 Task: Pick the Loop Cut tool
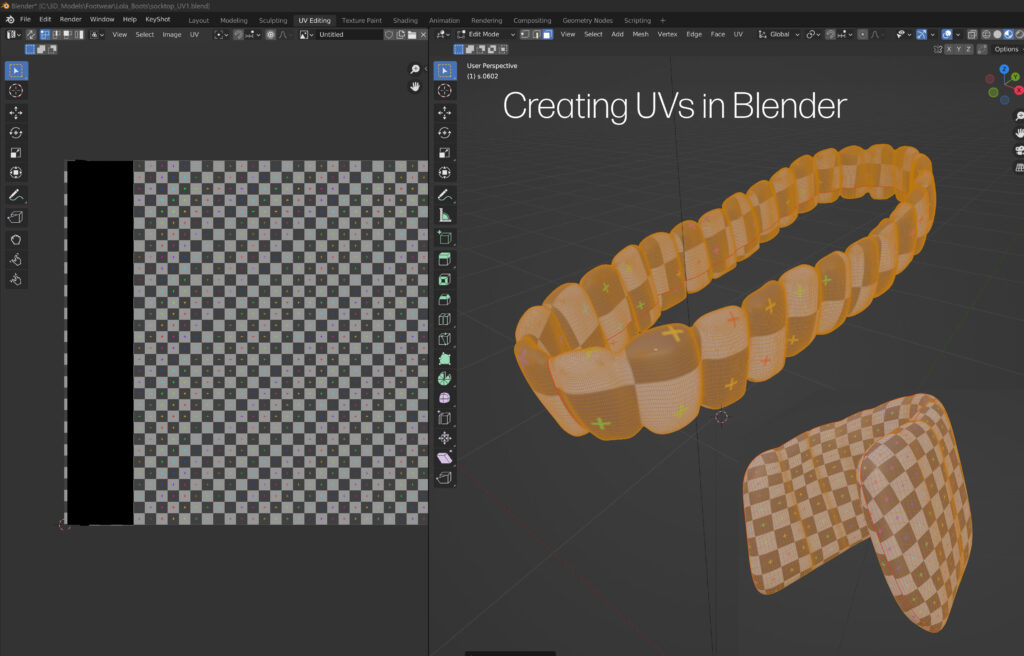pyautogui.click(x=445, y=320)
